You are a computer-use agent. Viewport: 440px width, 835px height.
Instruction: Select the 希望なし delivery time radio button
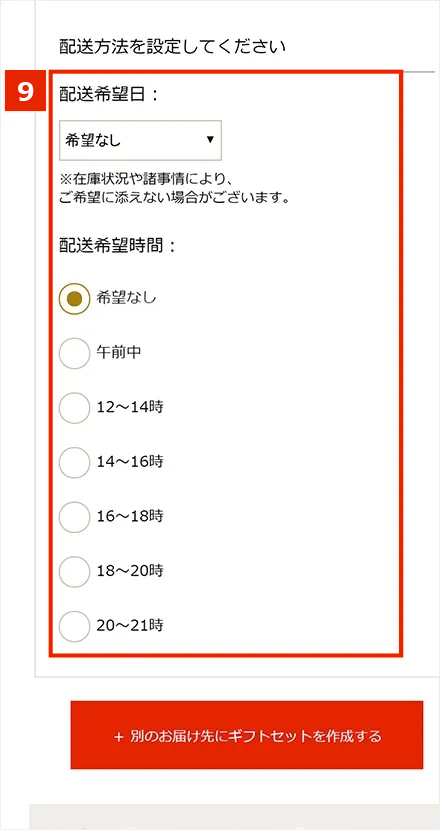(x=74, y=299)
